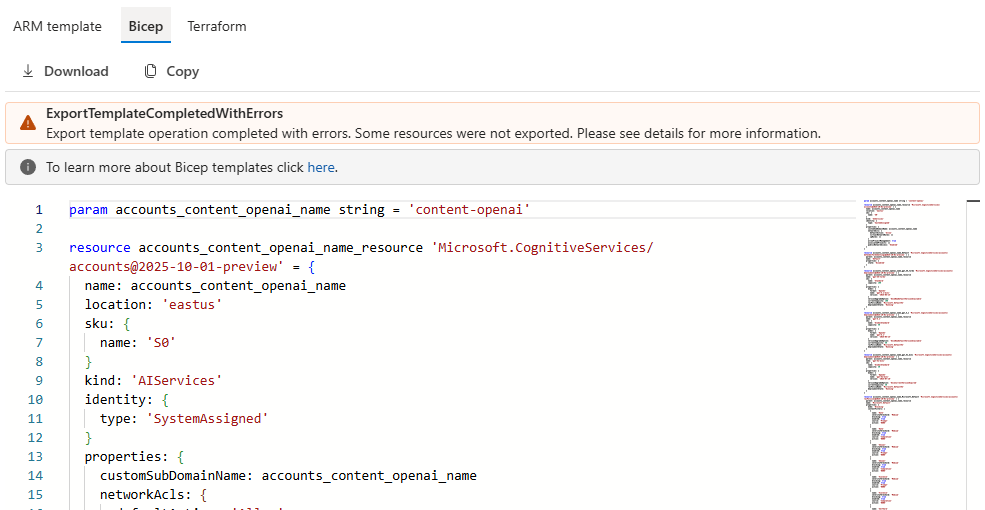Image resolution: width=985 pixels, height=510 pixels.
Task: Click the 'properties: {' line
Action: pos(134,457)
